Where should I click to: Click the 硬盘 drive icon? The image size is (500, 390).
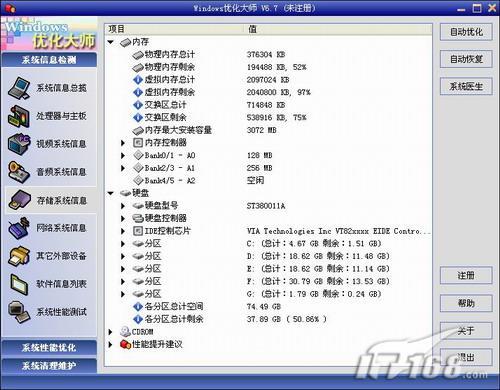pyautogui.click(x=125, y=193)
